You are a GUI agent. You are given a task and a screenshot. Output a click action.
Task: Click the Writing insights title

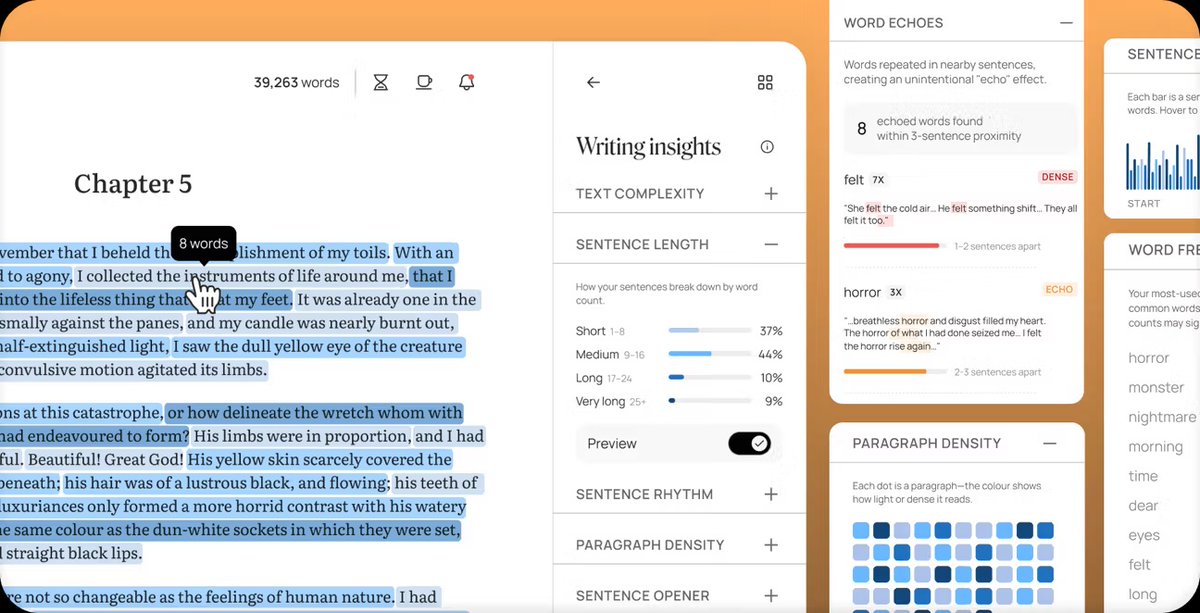(648, 147)
